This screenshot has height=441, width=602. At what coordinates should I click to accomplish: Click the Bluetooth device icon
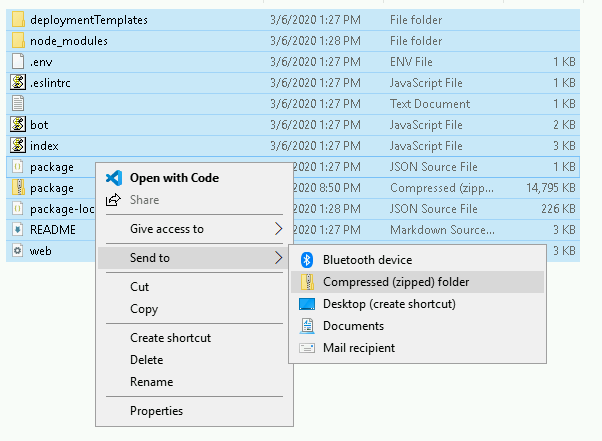[306, 260]
